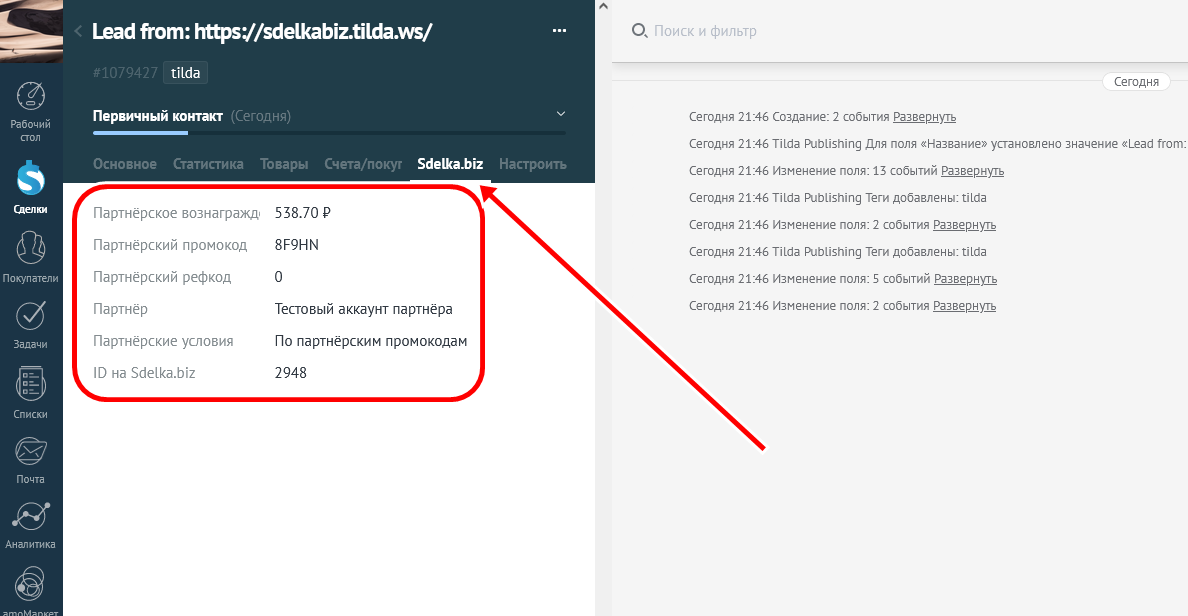Screen dimensions: 1188x616
Task: Click the back arrow beside lead title
Action: (78, 31)
